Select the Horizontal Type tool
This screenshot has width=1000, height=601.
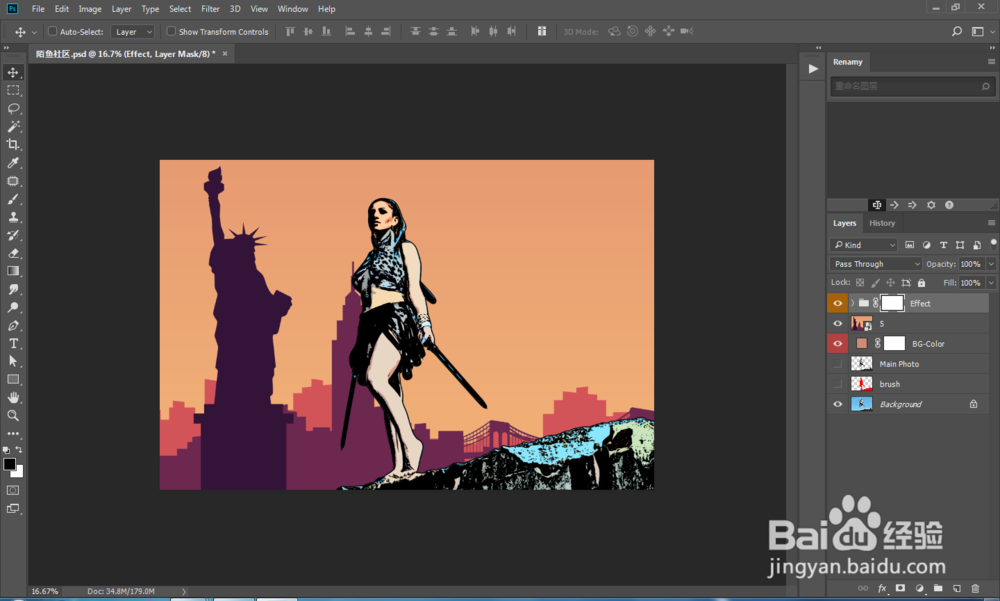coord(13,343)
